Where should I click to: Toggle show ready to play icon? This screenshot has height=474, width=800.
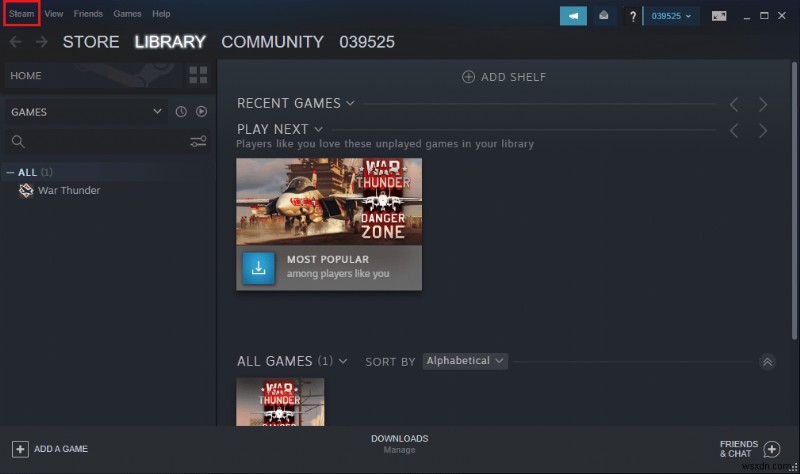click(202, 112)
